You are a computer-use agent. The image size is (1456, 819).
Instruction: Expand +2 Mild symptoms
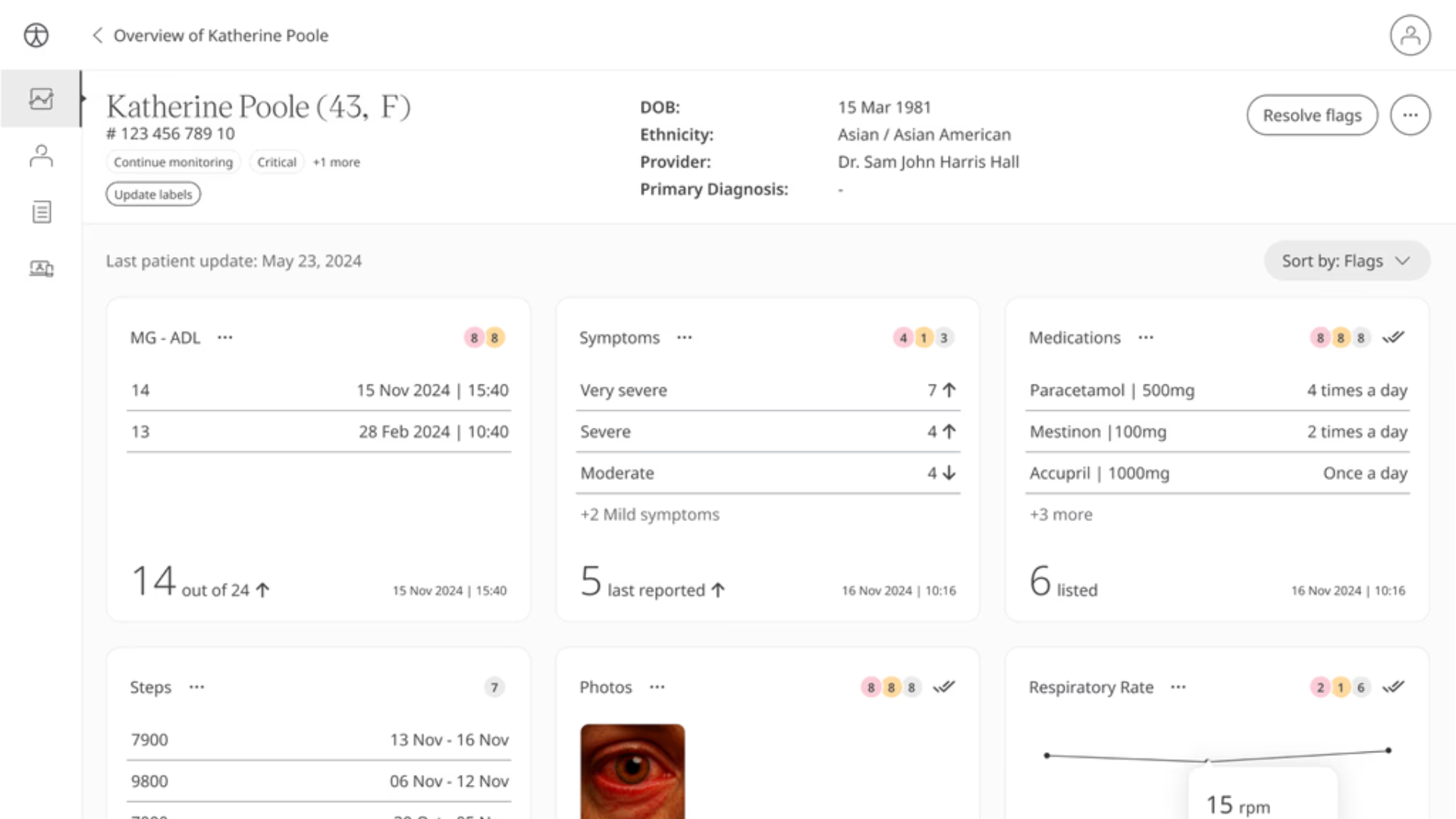pos(650,514)
